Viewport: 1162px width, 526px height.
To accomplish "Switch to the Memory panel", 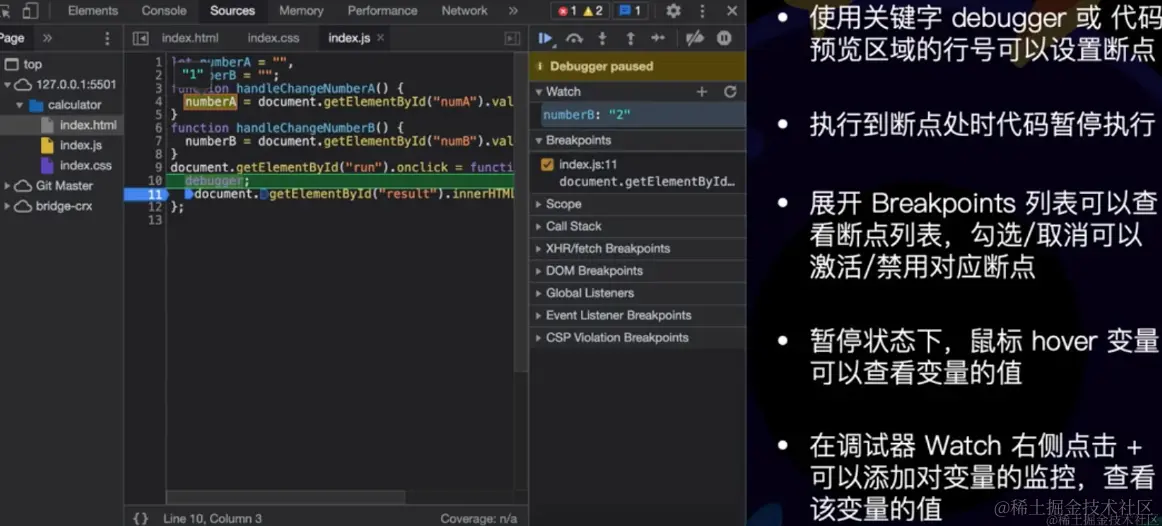I will (x=301, y=11).
